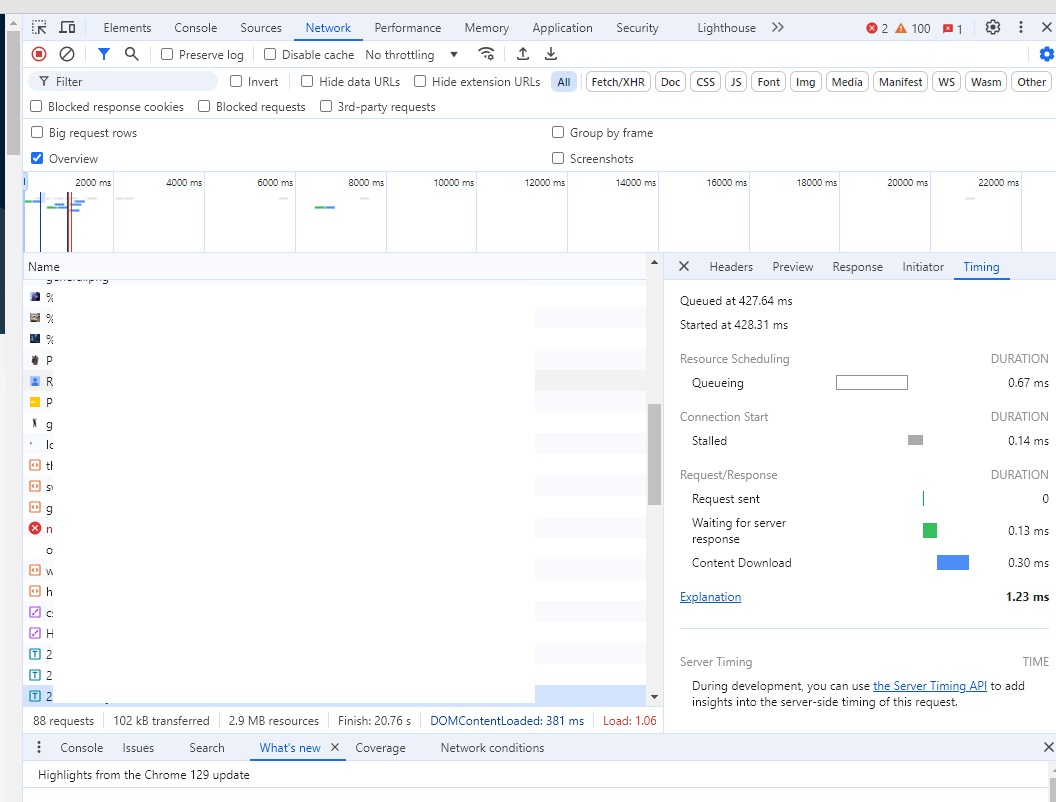Open DevTools settings gear
Screen dimensions: 1056x802
[993, 28]
